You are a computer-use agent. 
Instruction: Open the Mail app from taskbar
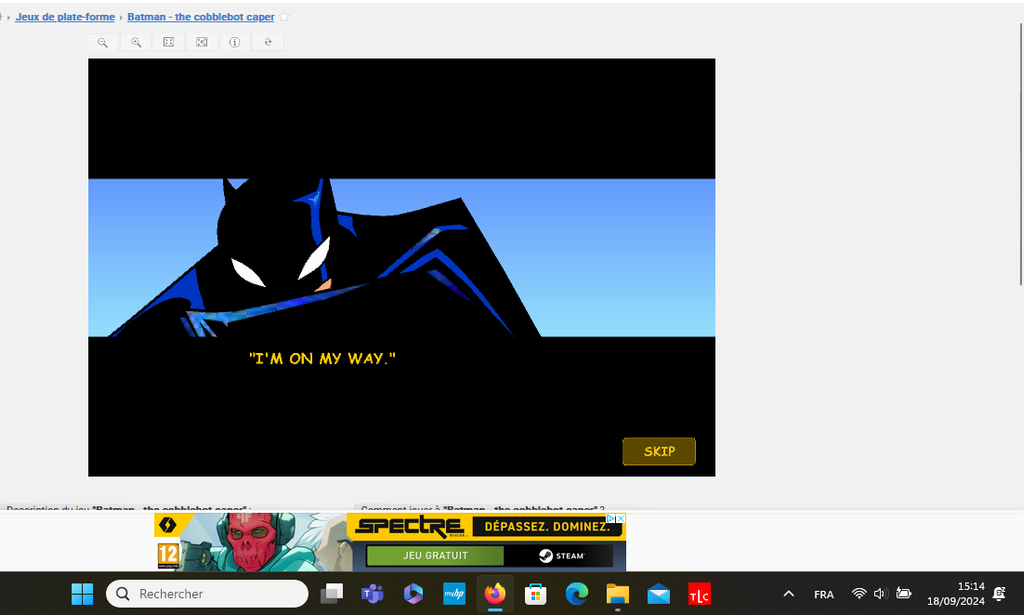point(658,594)
